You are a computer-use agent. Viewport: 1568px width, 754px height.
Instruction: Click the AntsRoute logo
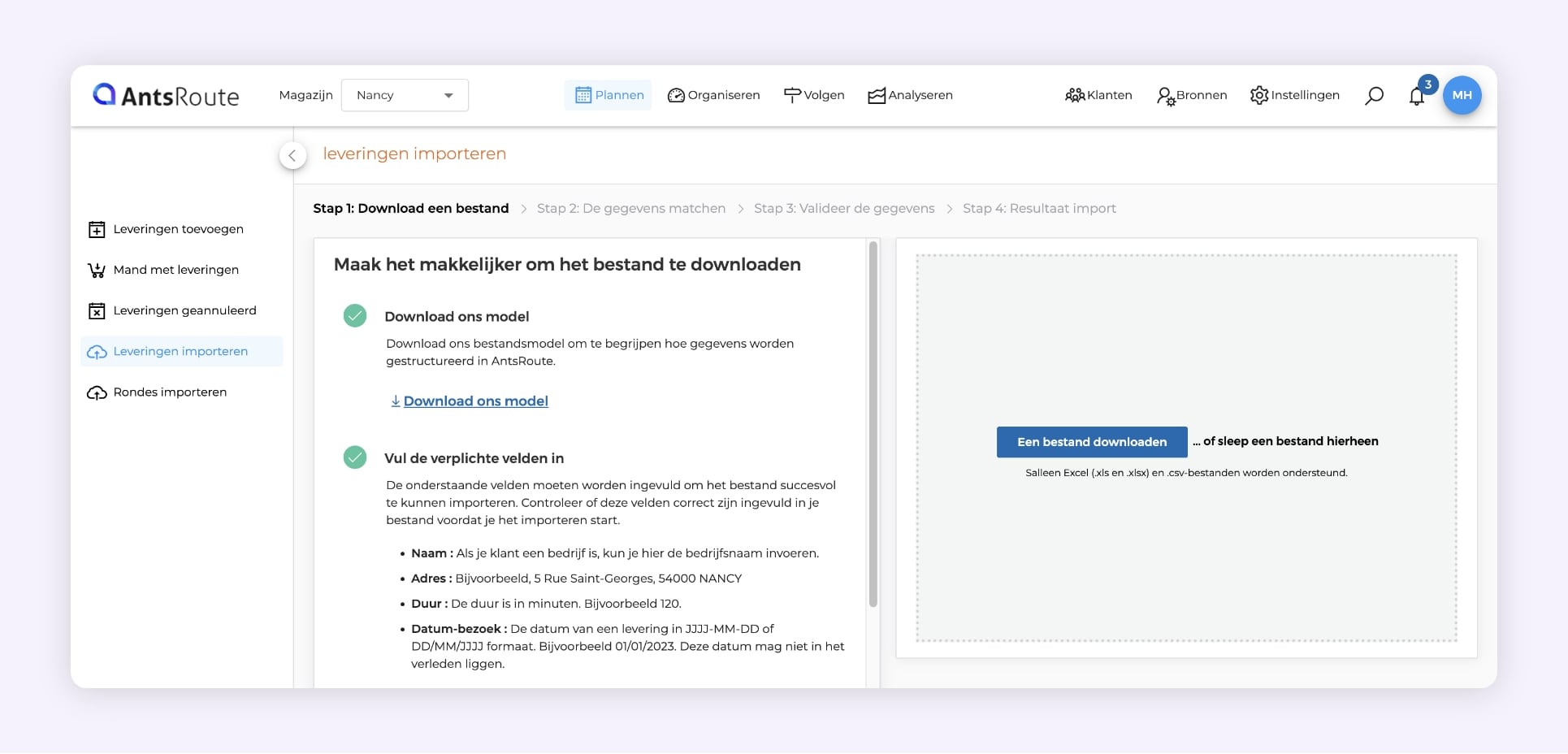[x=167, y=96]
